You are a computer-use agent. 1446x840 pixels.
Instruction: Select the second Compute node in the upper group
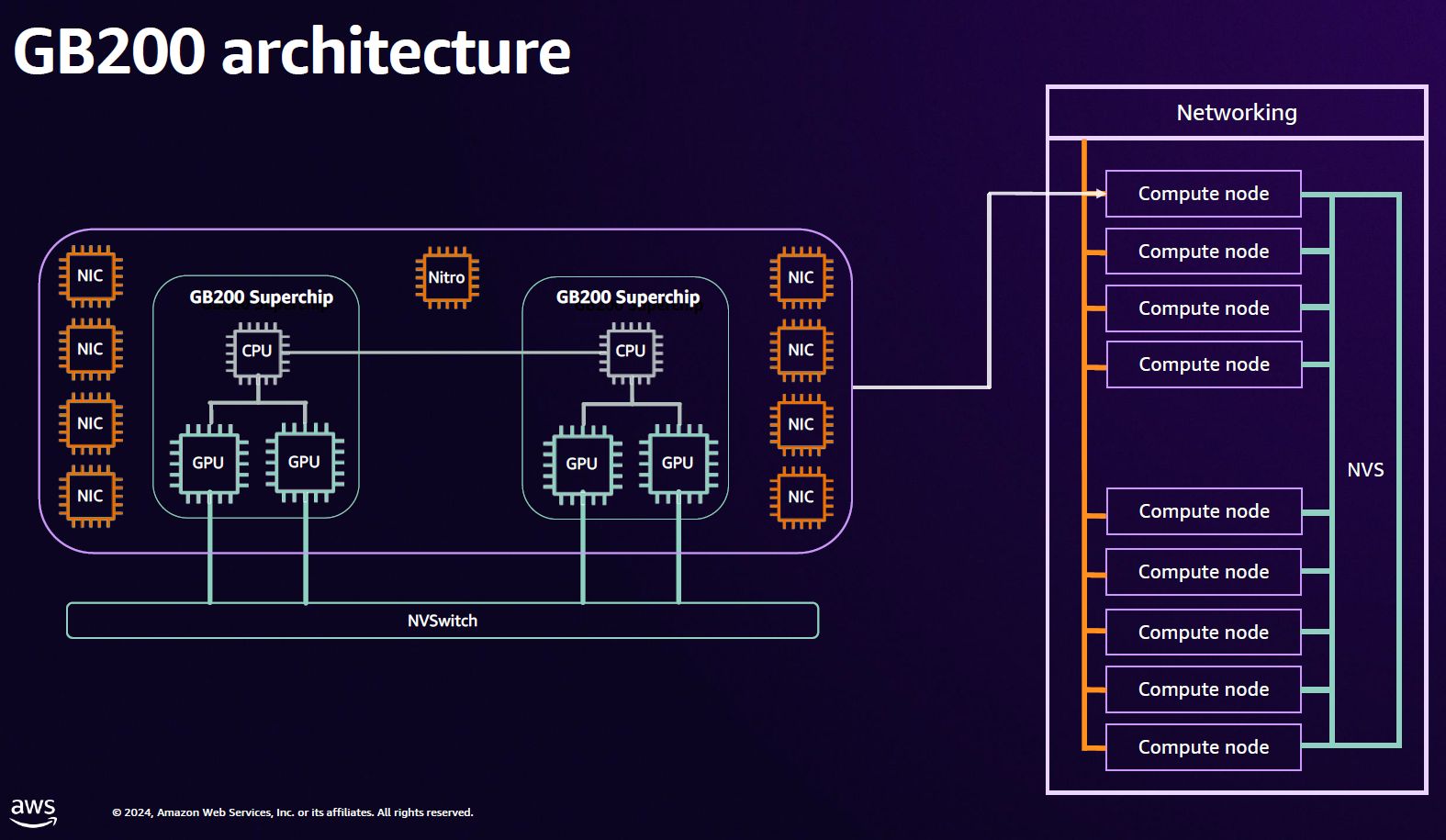(x=1204, y=252)
